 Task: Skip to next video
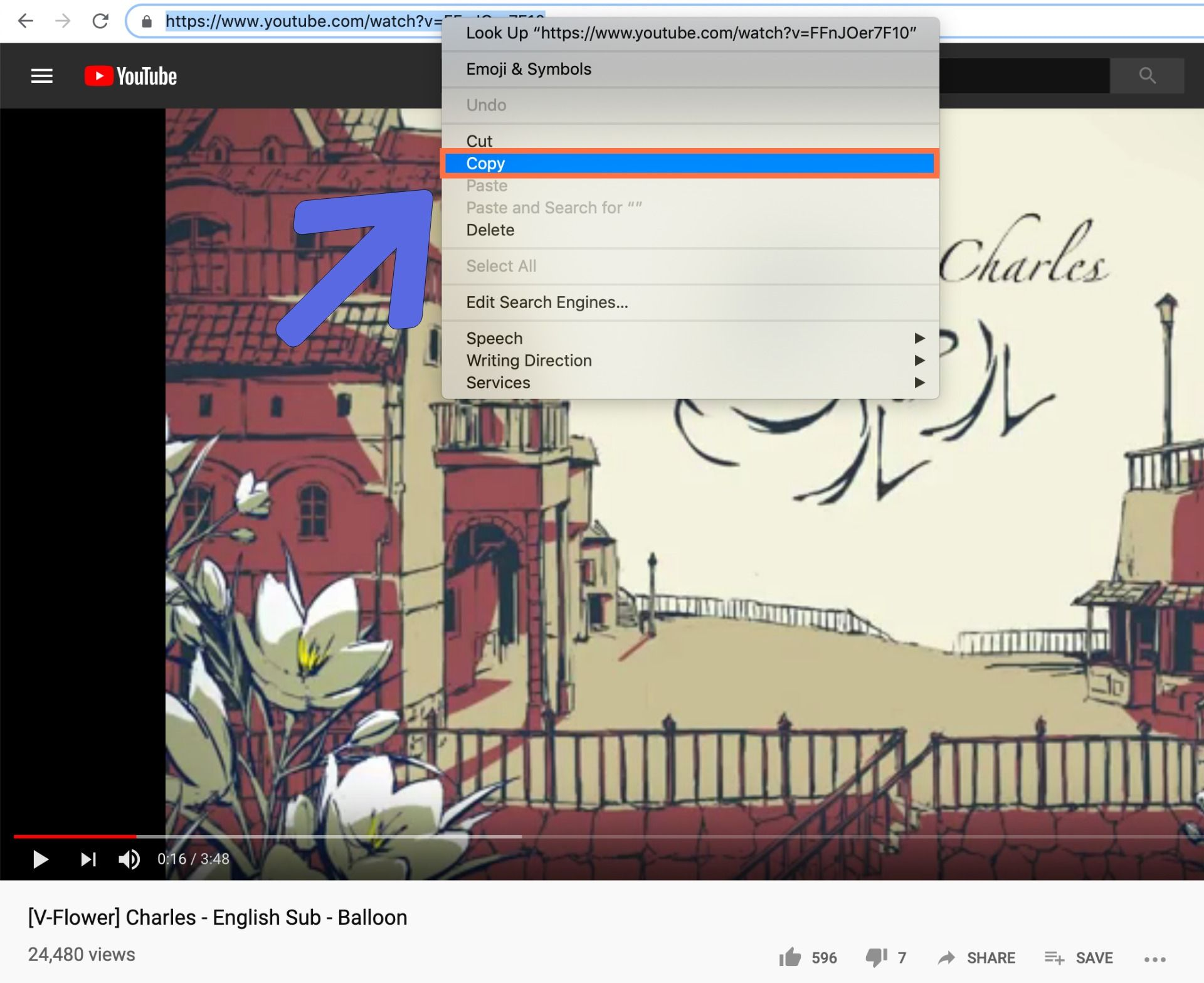click(x=88, y=859)
